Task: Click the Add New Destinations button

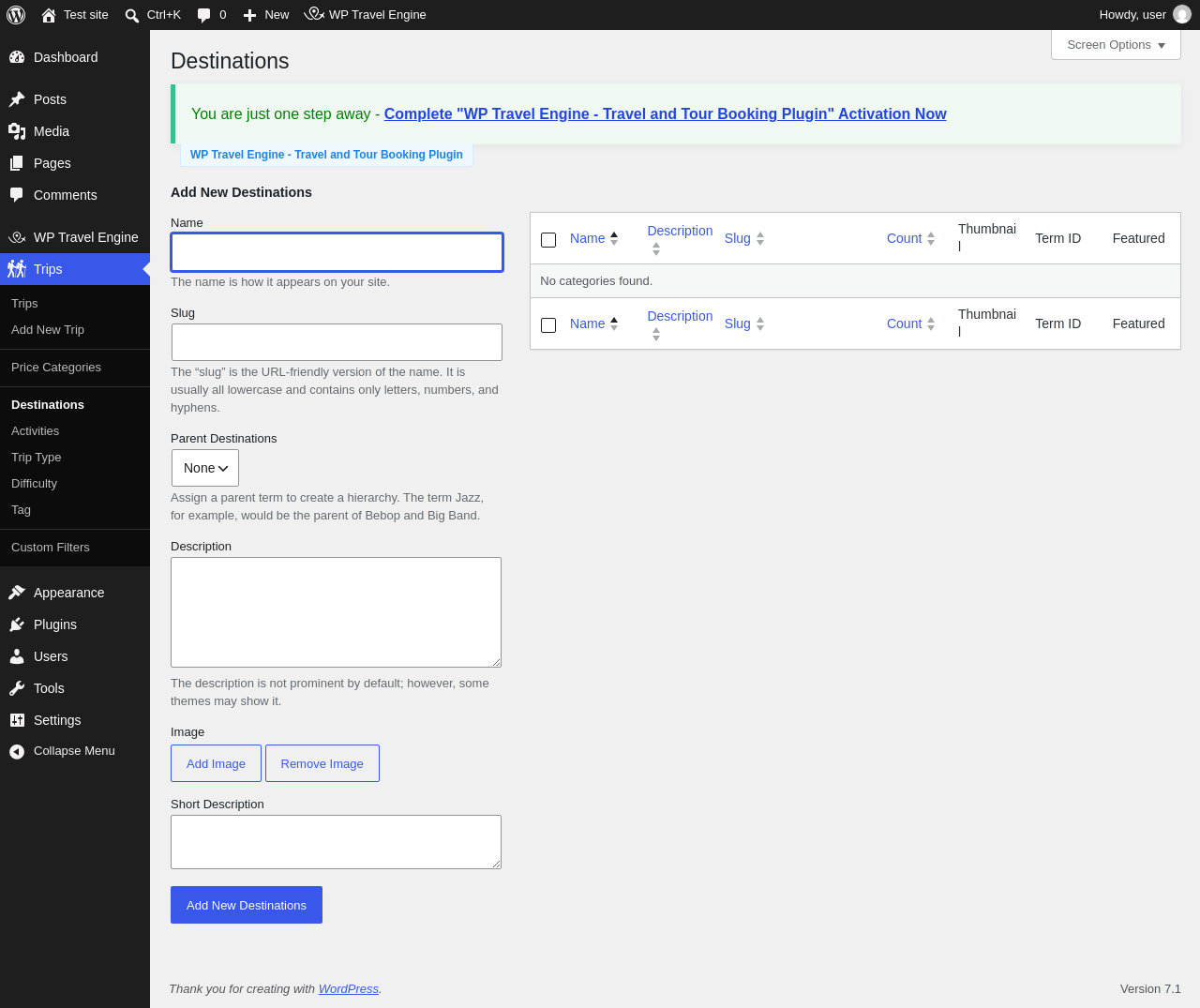Action: click(247, 905)
